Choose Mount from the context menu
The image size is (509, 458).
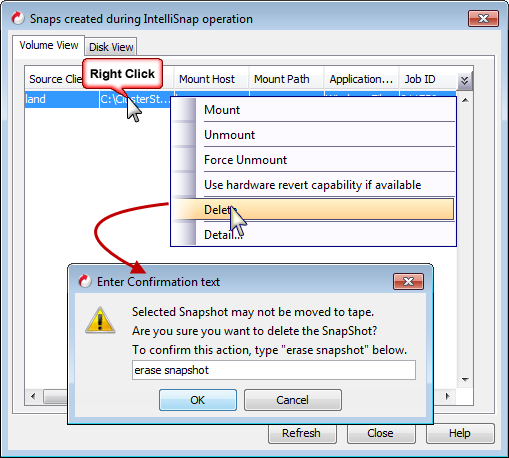313,110
